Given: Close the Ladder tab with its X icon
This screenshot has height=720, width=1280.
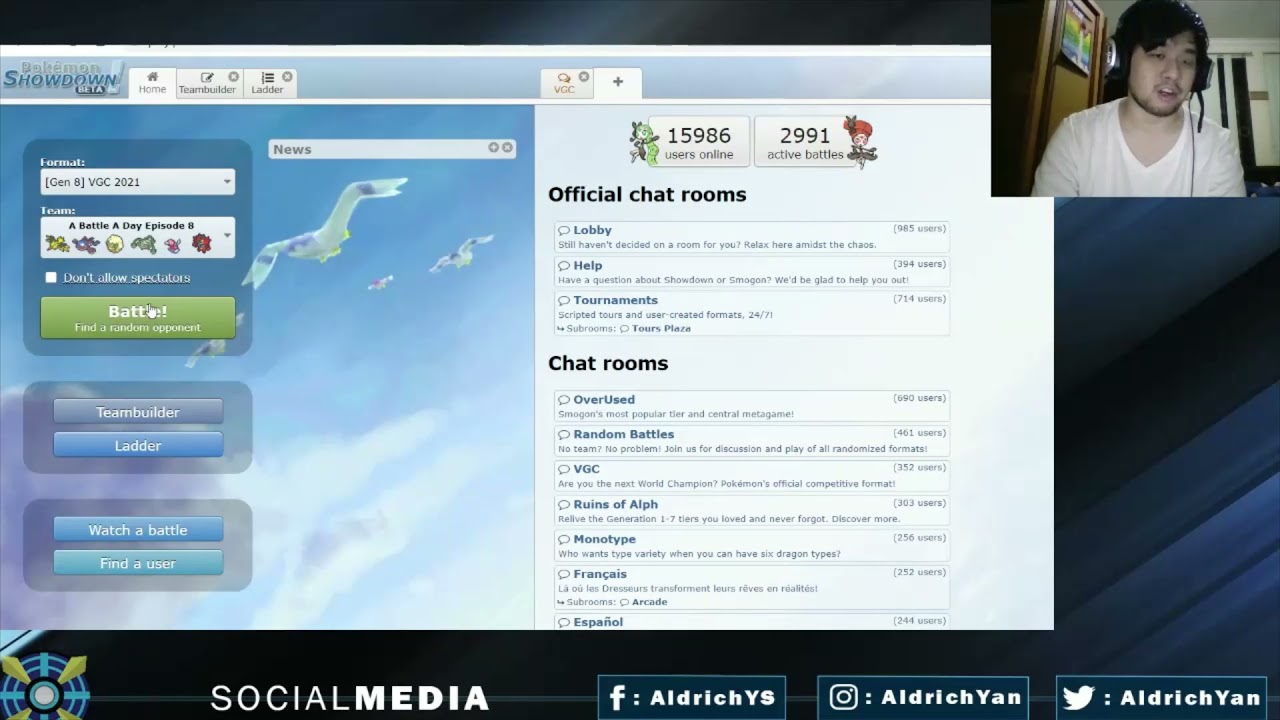Looking at the screenshot, I should point(287,77).
